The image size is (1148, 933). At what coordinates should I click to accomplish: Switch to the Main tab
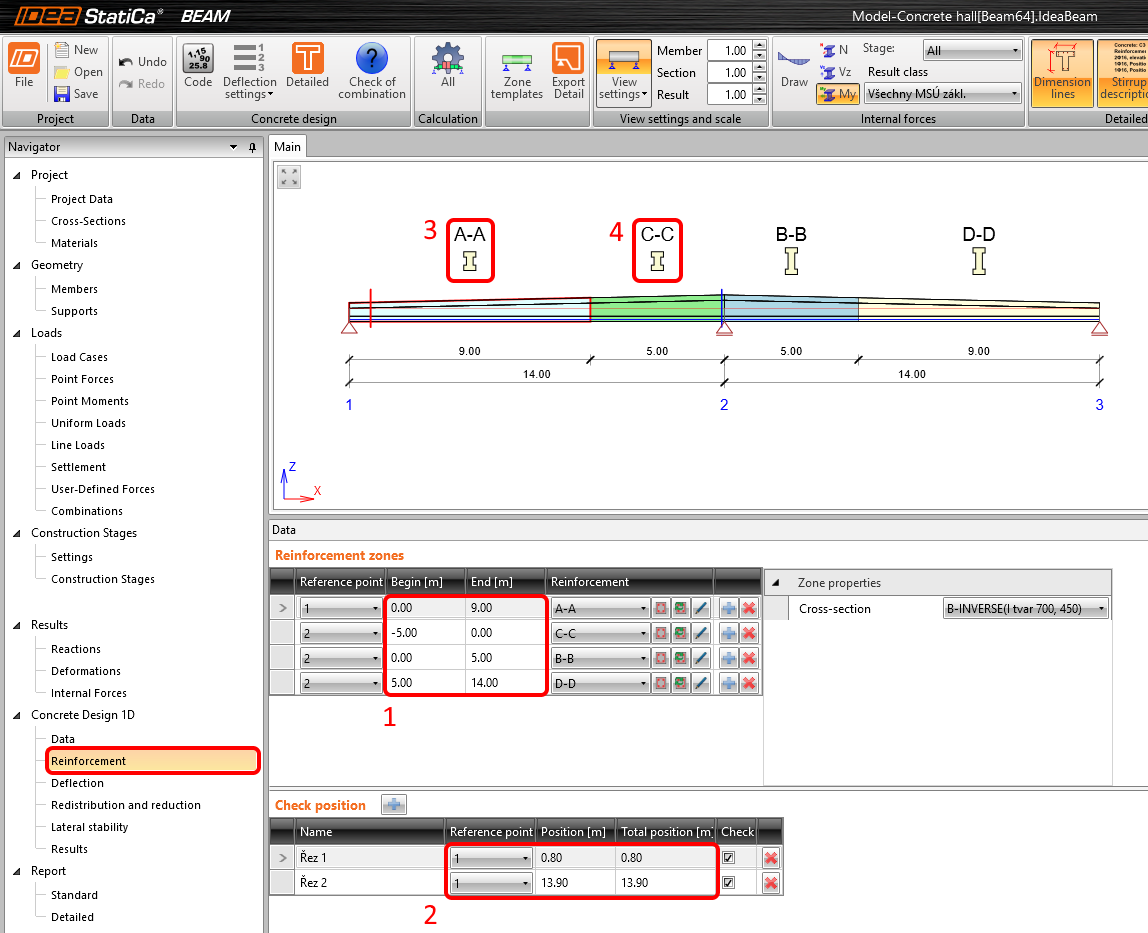click(x=287, y=146)
